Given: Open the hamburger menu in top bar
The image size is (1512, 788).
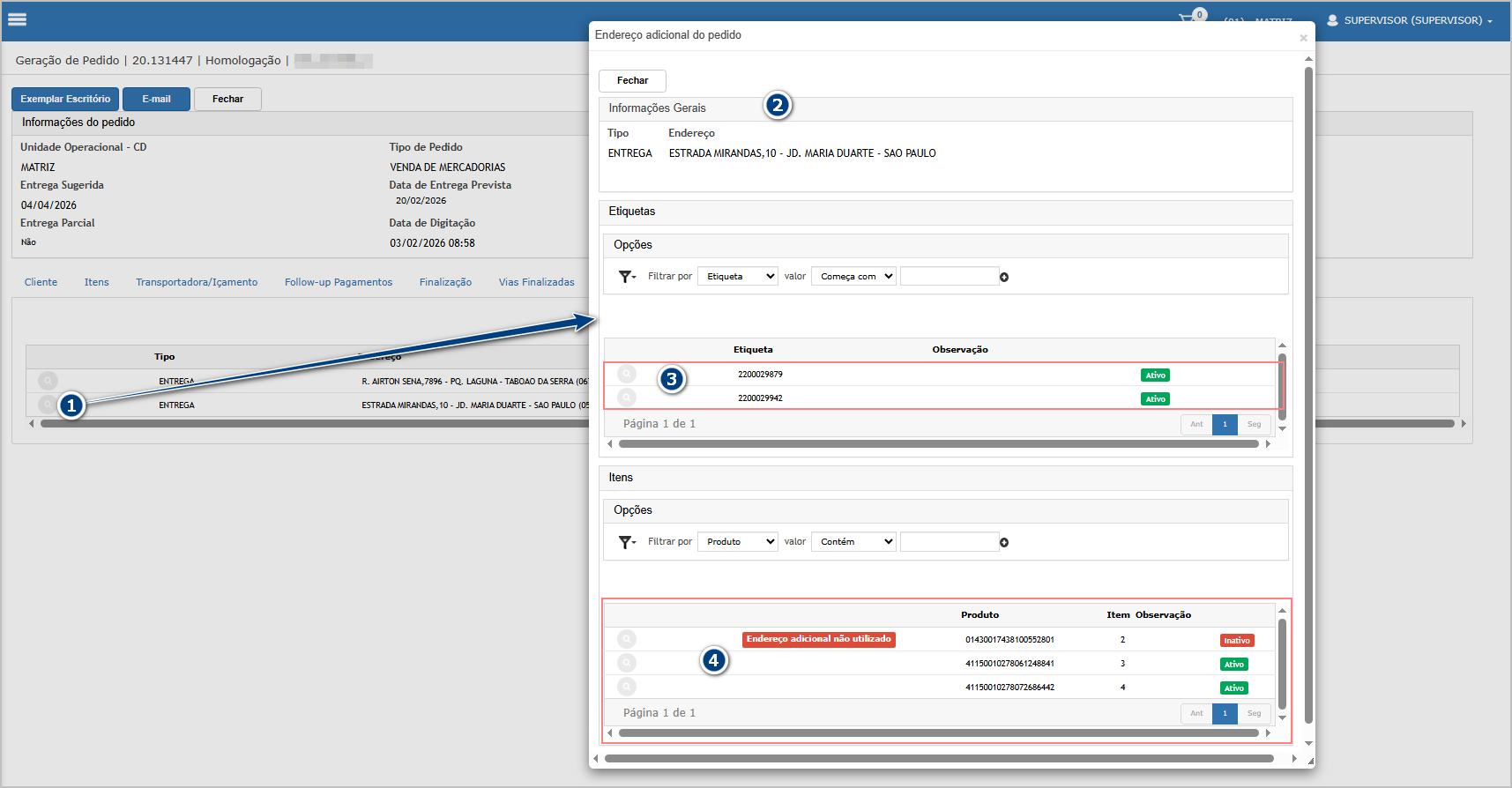Looking at the screenshot, I should coord(17,19).
